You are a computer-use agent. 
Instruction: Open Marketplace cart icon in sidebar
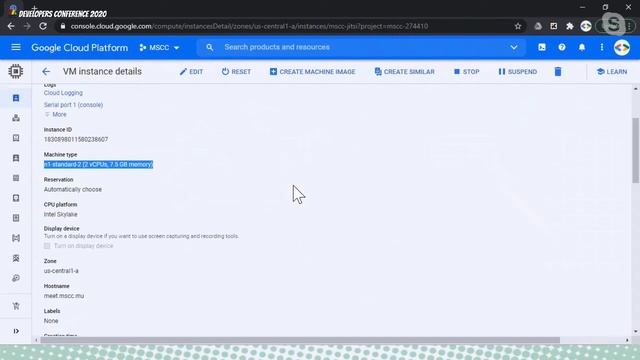coord(16,306)
